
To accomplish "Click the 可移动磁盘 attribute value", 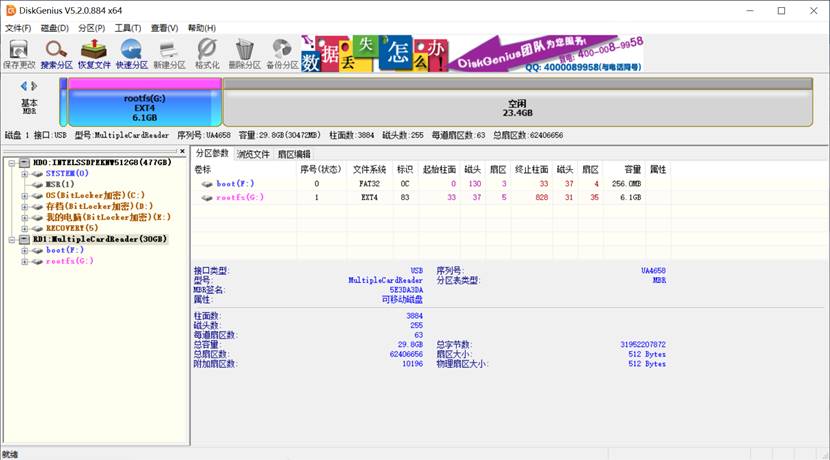I will (402, 300).
